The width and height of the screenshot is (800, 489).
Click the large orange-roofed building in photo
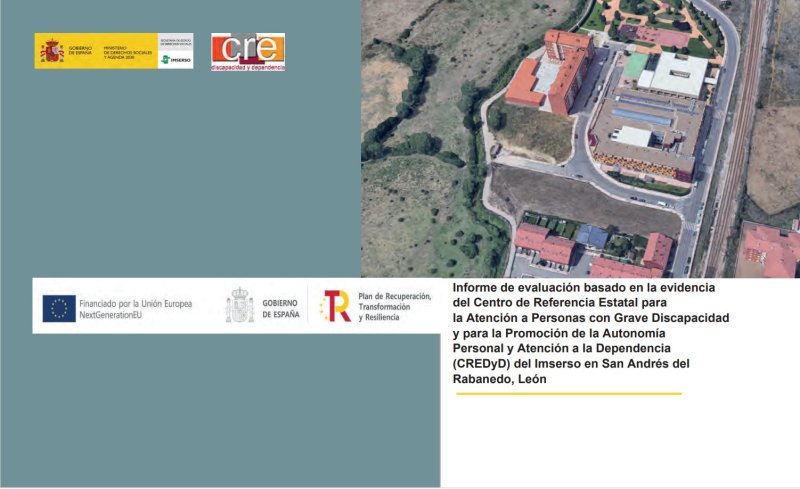(552, 70)
